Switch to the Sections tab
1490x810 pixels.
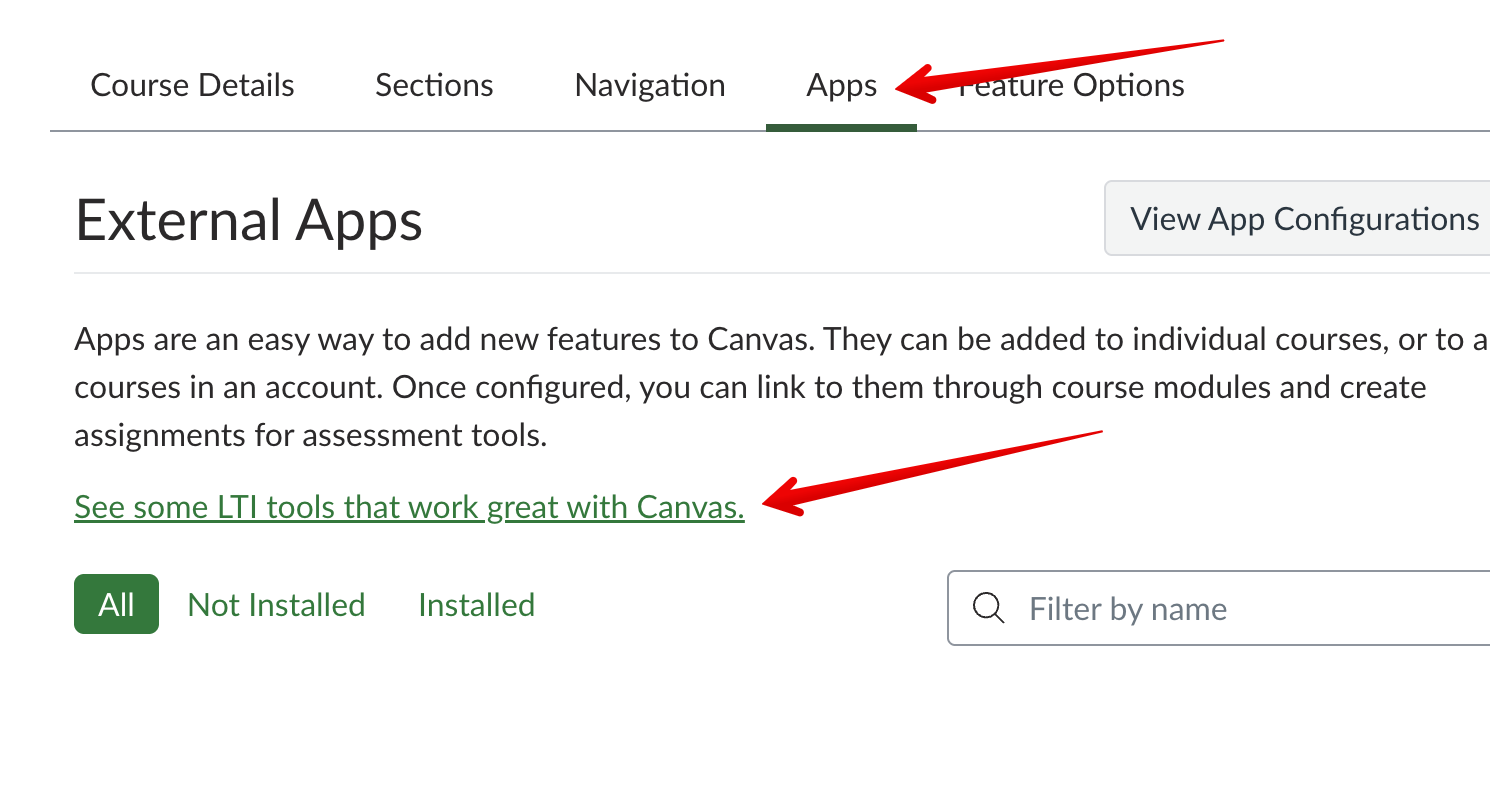pyautogui.click(x=434, y=85)
